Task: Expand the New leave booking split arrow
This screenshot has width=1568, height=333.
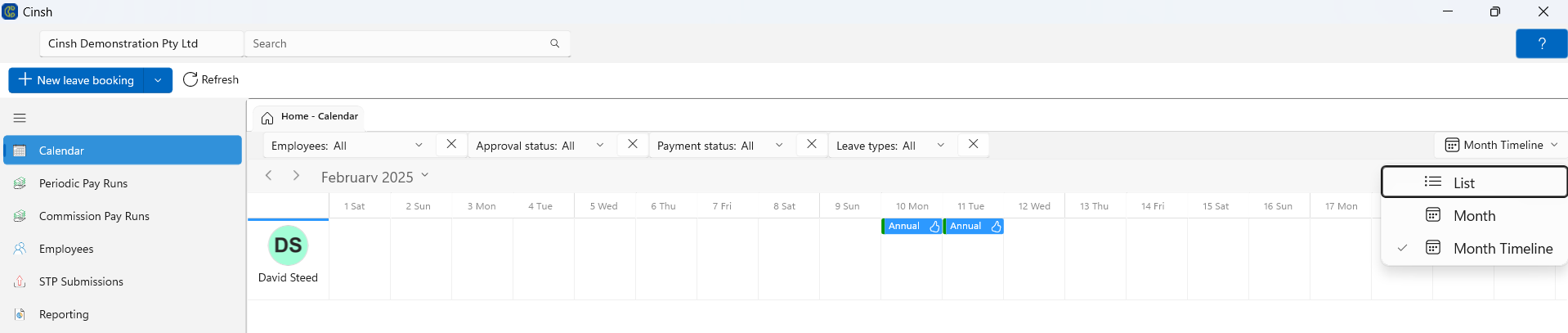Action: pos(158,80)
